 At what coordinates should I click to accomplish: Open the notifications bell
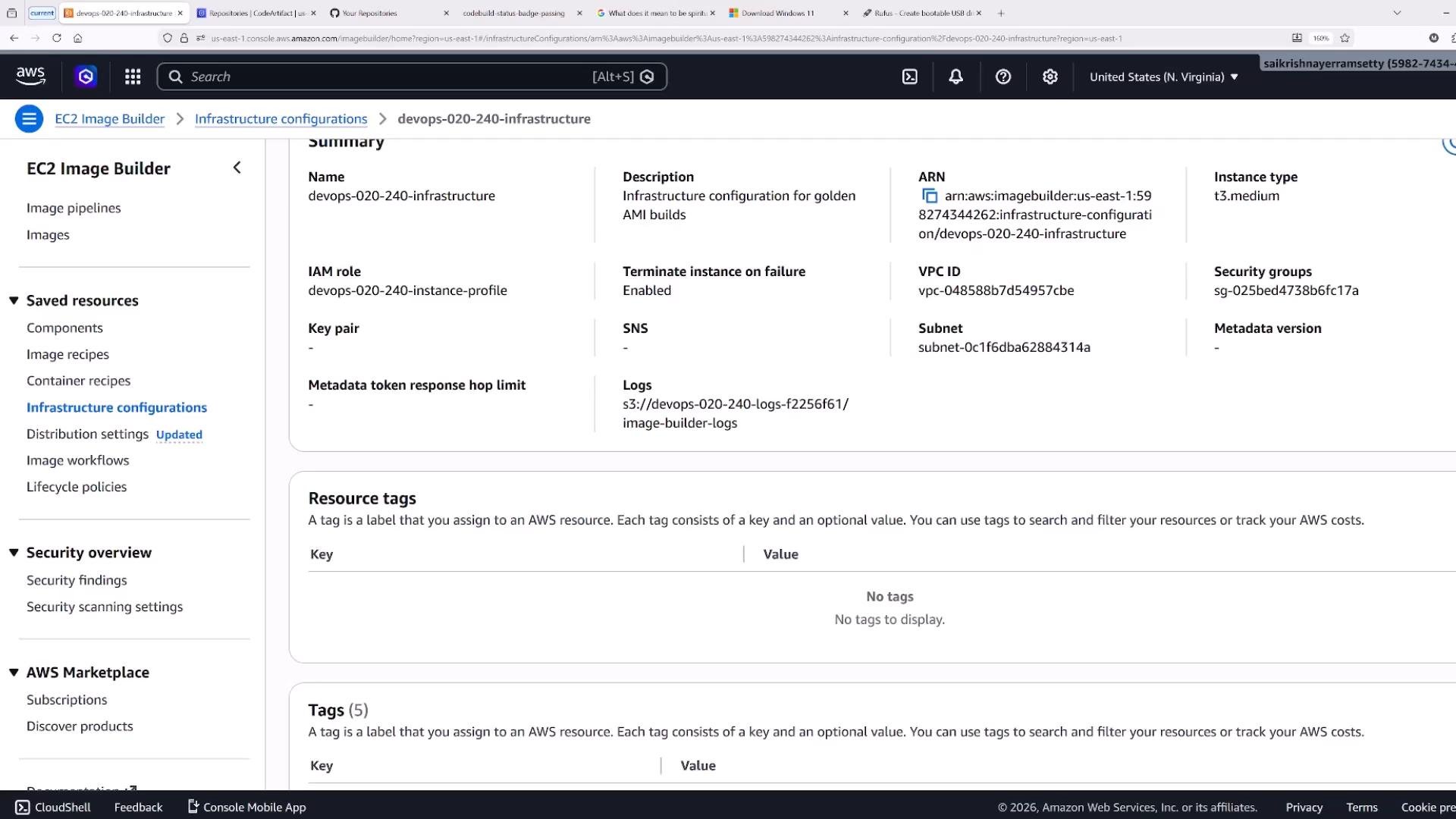[956, 77]
